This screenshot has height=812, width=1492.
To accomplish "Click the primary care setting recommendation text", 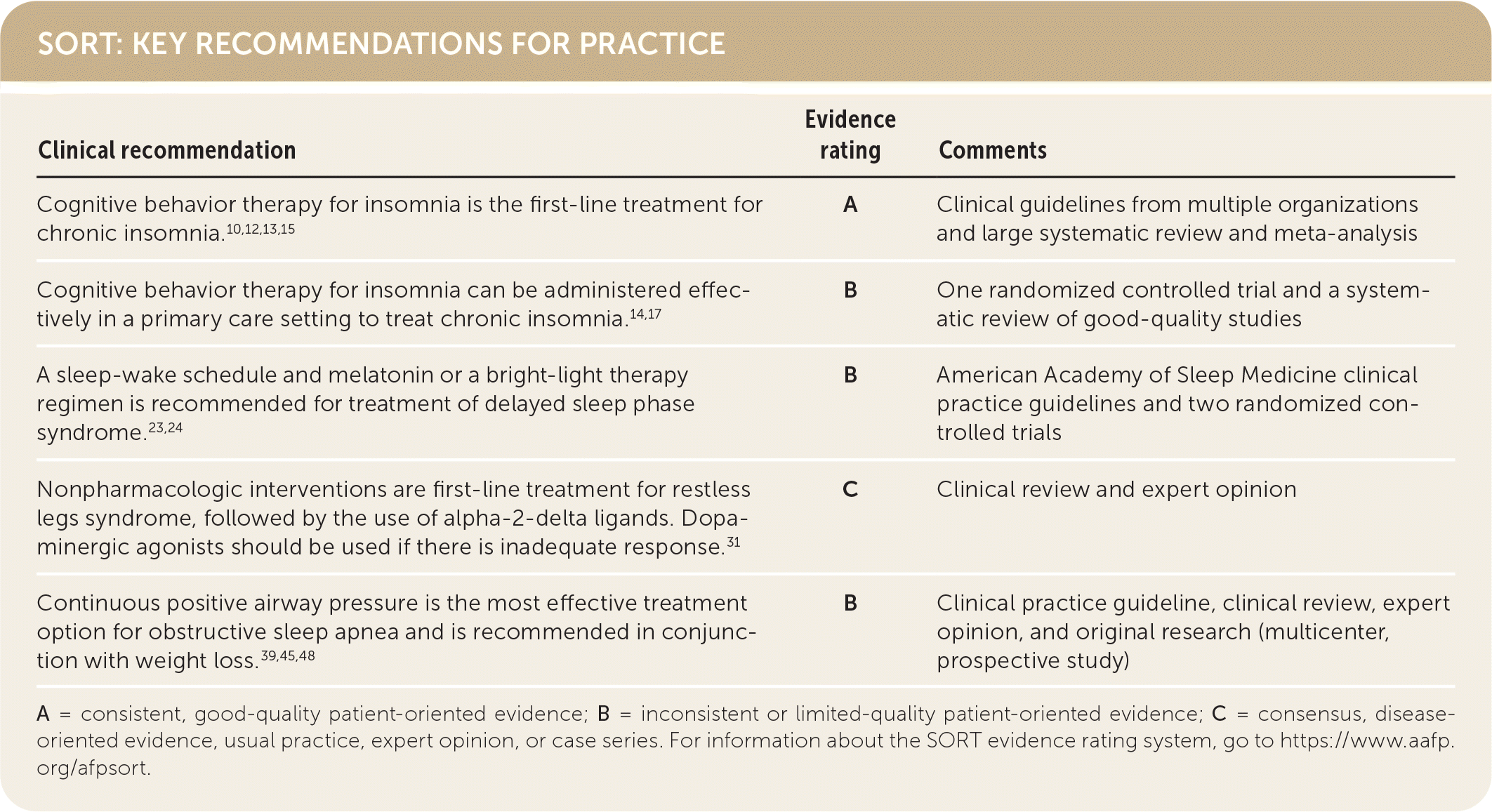I will pos(393,304).
